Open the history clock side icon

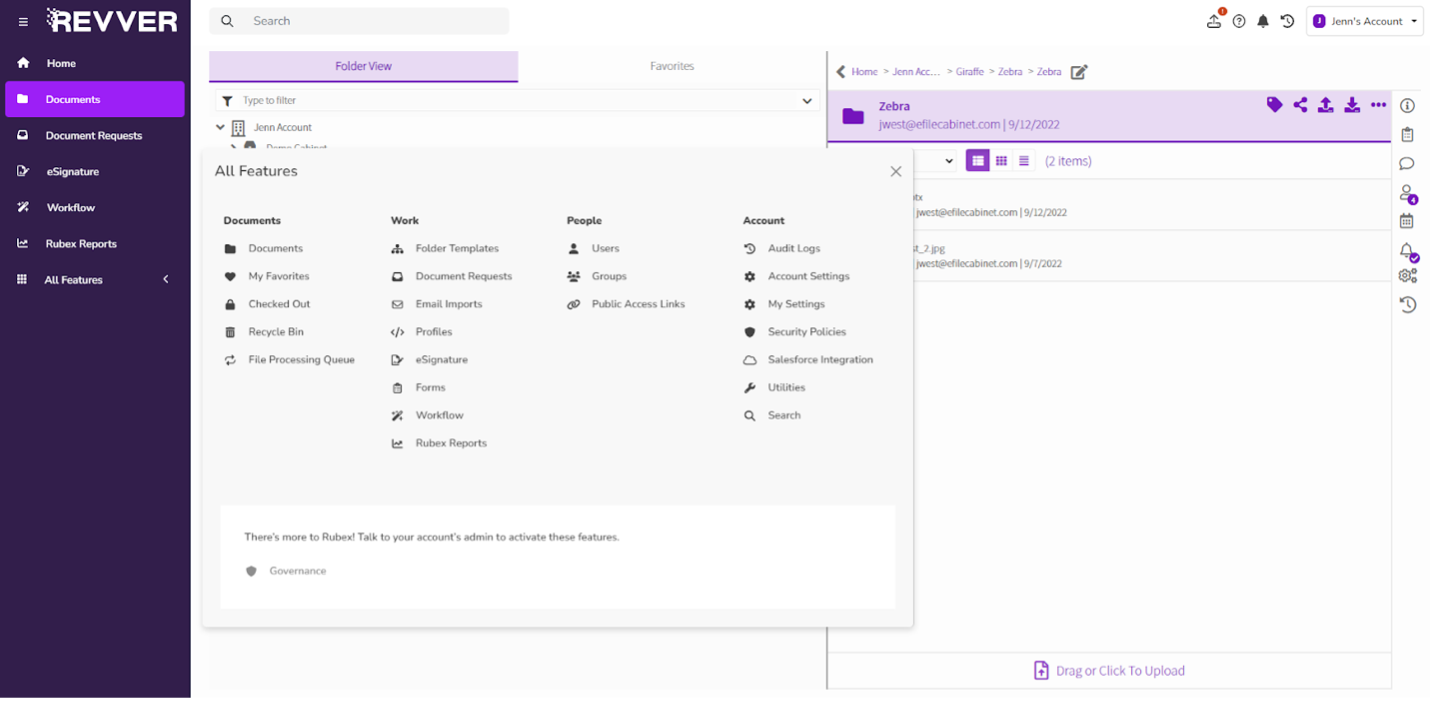point(1408,305)
